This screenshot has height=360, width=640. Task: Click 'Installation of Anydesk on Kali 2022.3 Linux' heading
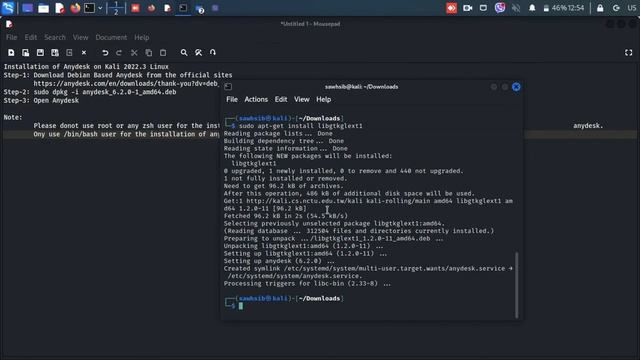(x=86, y=67)
